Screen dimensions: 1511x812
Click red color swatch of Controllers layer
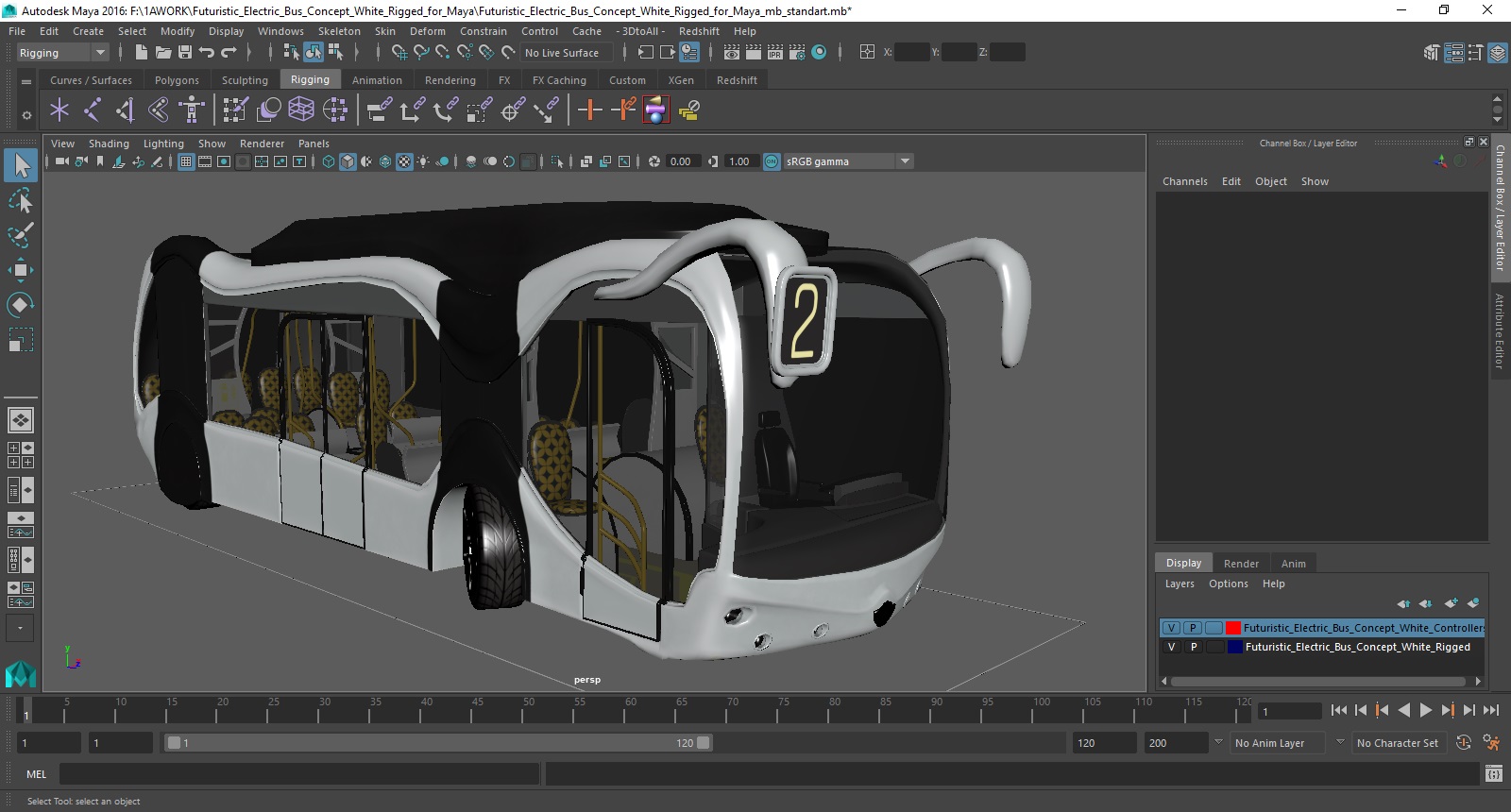(1232, 628)
